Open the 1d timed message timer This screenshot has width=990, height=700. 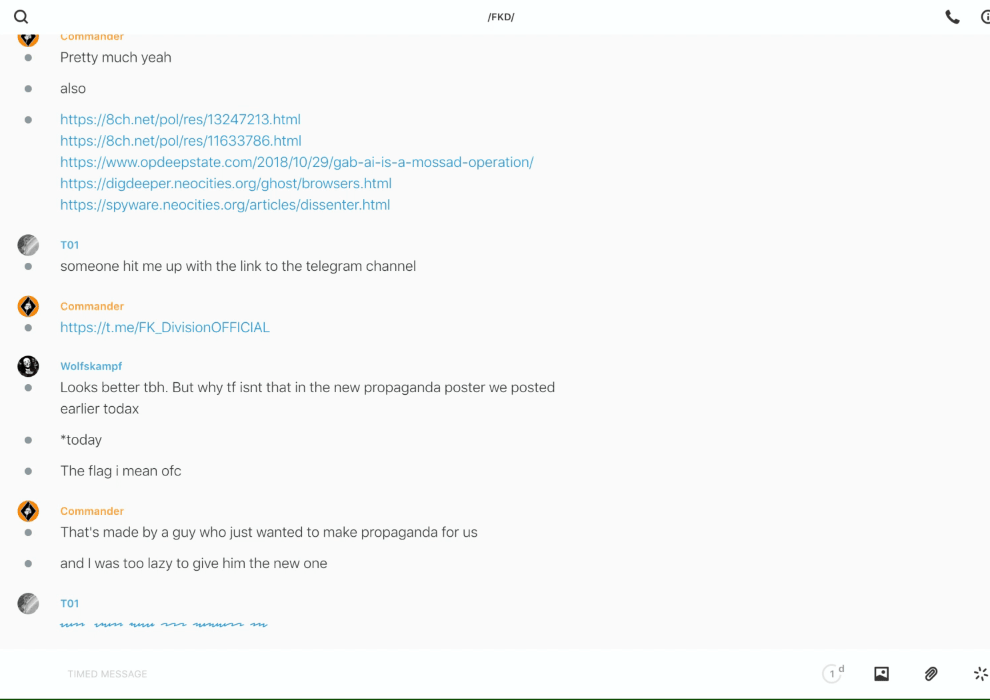coord(832,674)
